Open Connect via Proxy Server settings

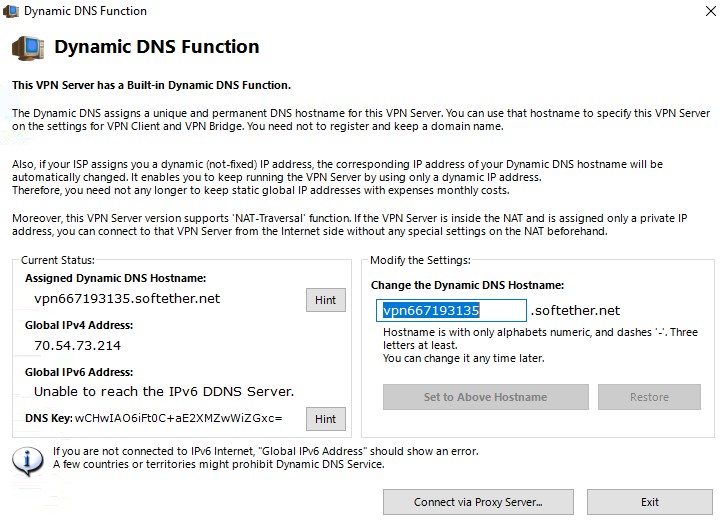478,502
